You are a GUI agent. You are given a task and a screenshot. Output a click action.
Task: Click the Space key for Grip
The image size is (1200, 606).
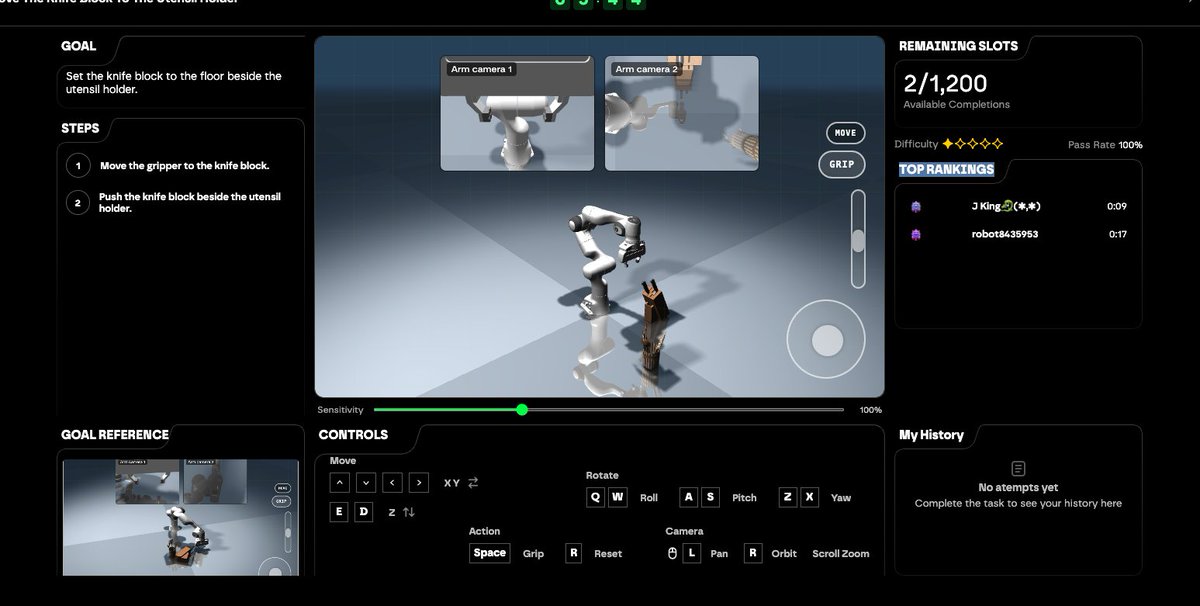coord(490,553)
